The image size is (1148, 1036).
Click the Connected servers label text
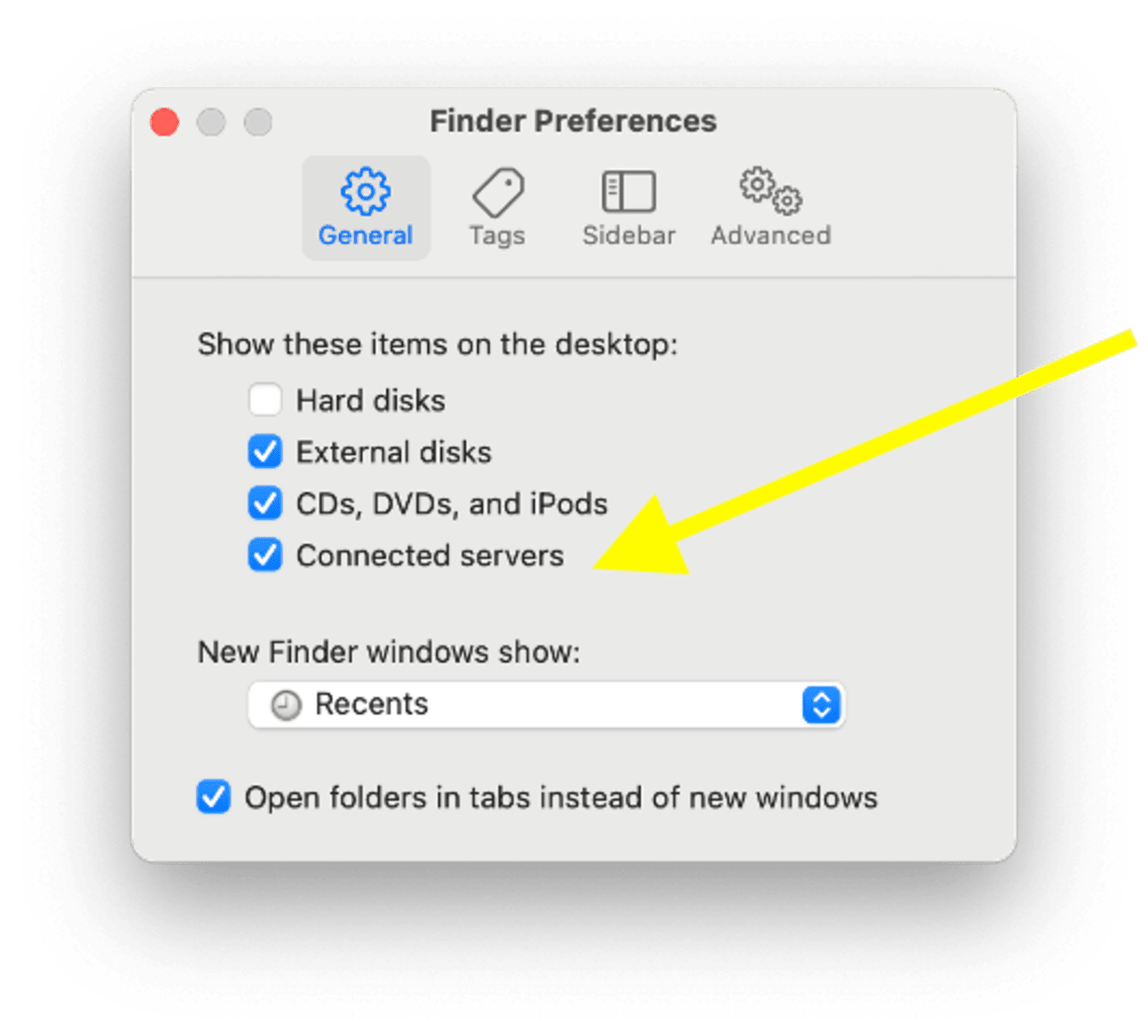pos(430,555)
